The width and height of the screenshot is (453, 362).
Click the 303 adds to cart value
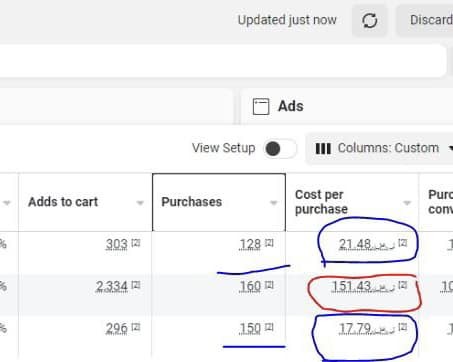117,244
